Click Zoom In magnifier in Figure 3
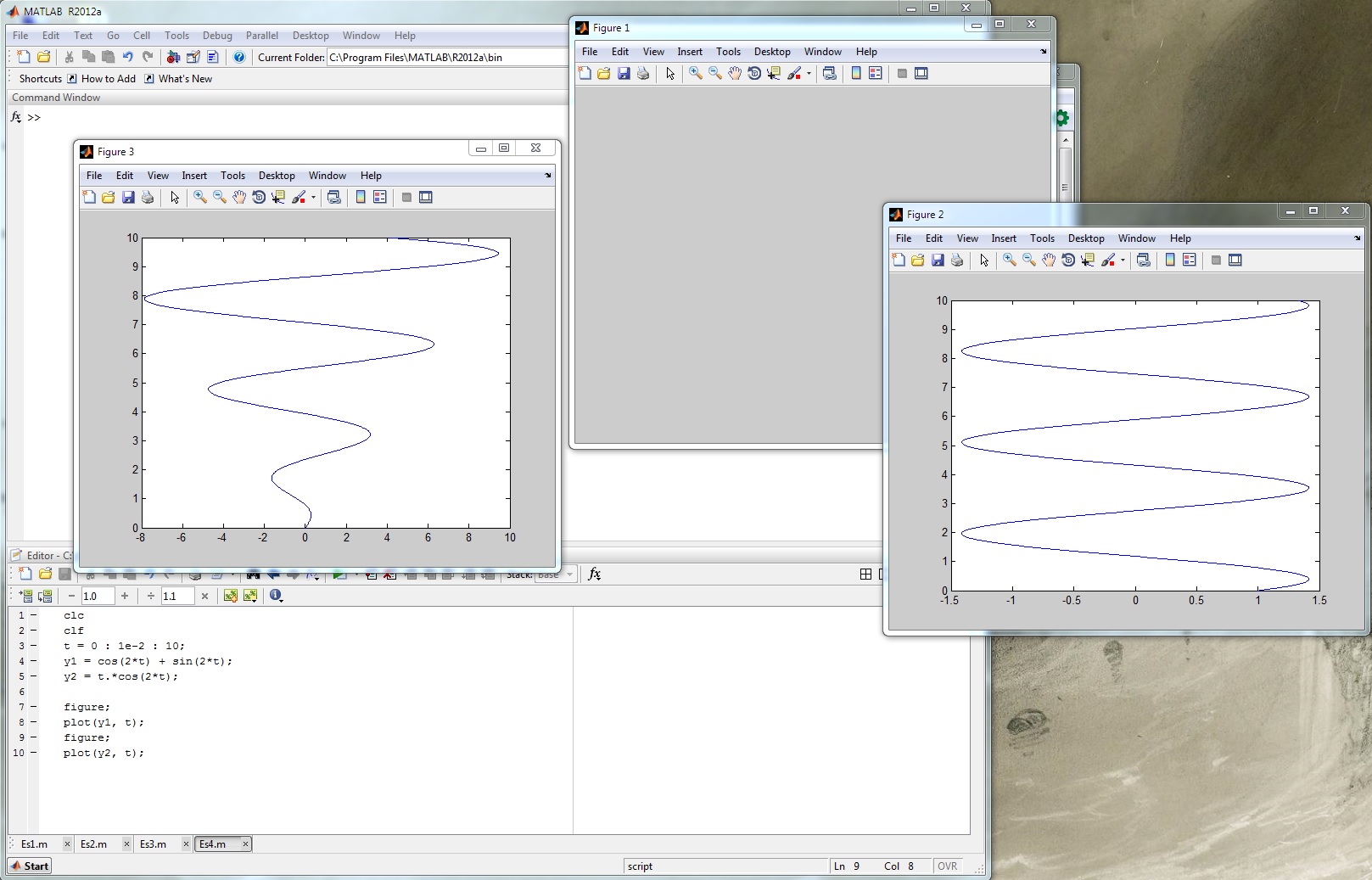 pyautogui.click(x=200, y=198)
